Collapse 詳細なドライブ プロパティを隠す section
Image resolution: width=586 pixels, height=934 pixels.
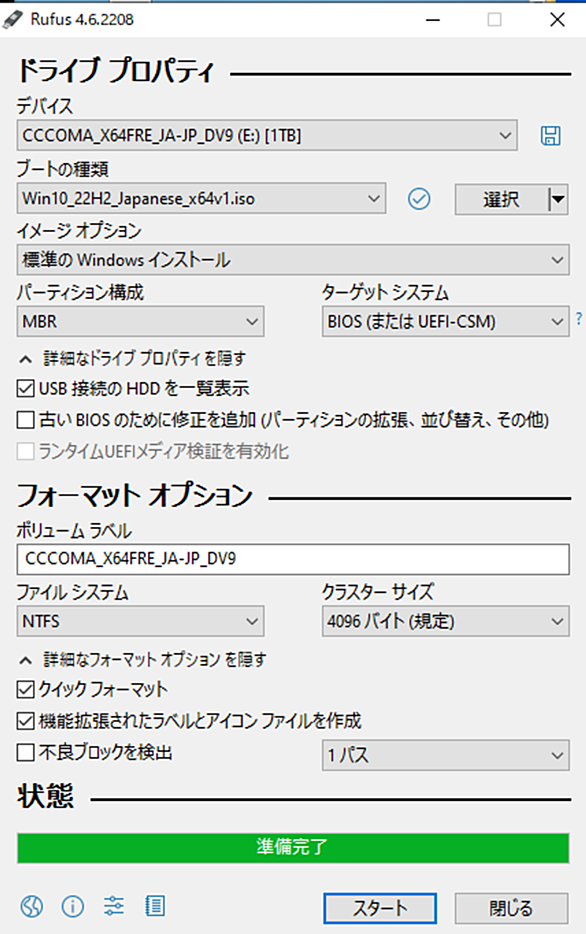pos(132,359)
